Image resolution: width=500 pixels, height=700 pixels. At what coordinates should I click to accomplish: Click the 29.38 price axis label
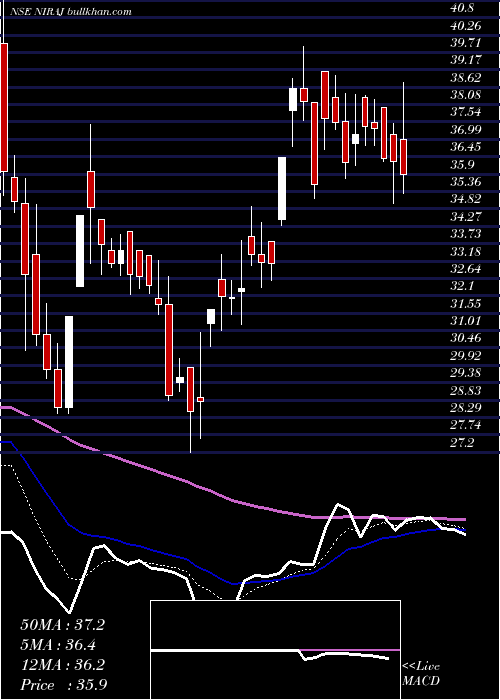pos(466,373)
